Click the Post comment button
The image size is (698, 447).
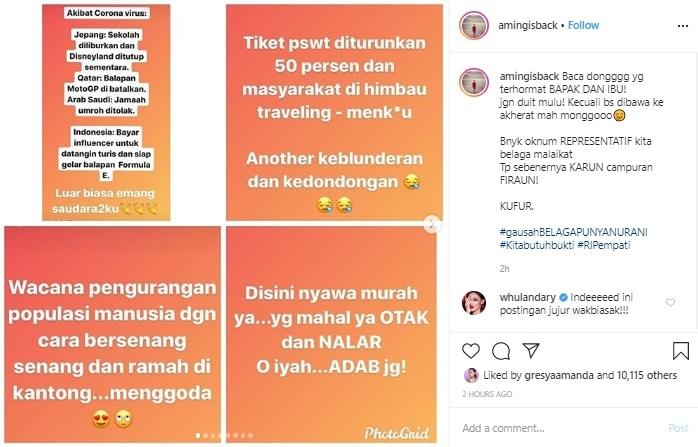(x=678, y=428)
